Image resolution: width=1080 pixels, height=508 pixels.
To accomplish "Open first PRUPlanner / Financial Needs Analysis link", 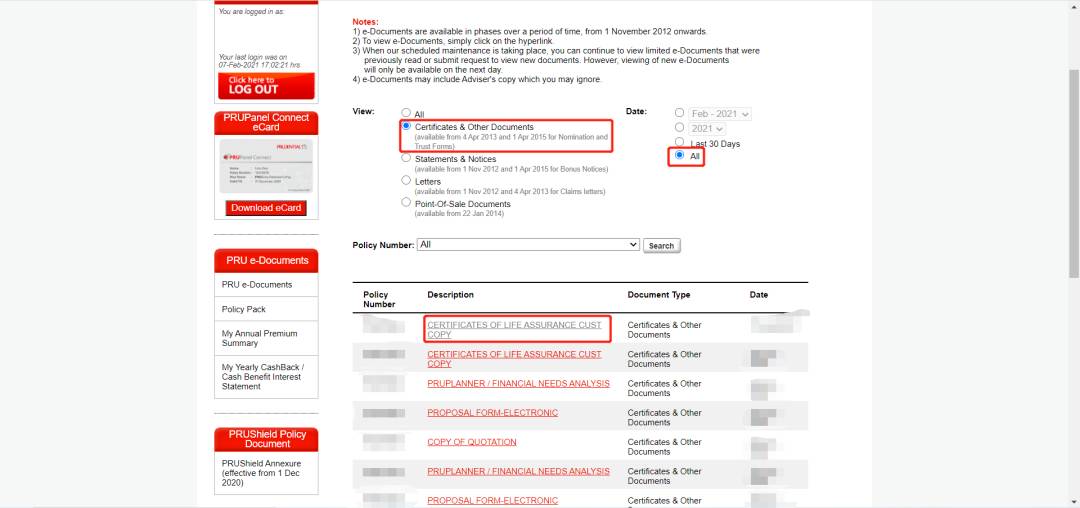I will coord(518,383).
